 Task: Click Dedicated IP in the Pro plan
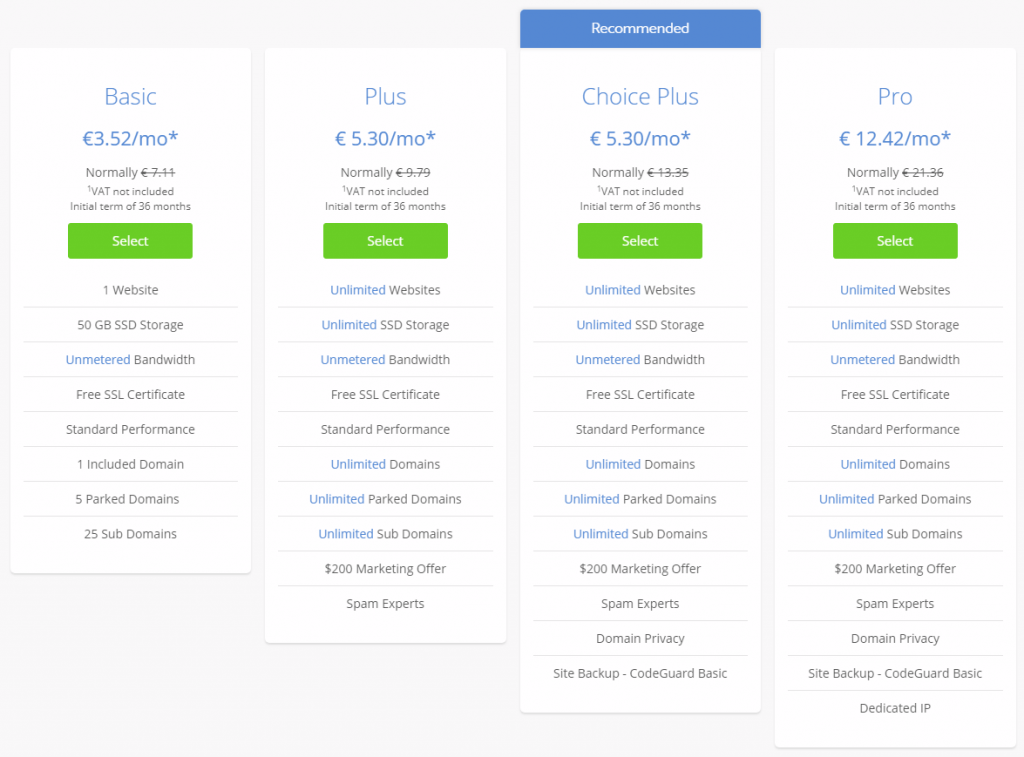(x=895, y=708)
